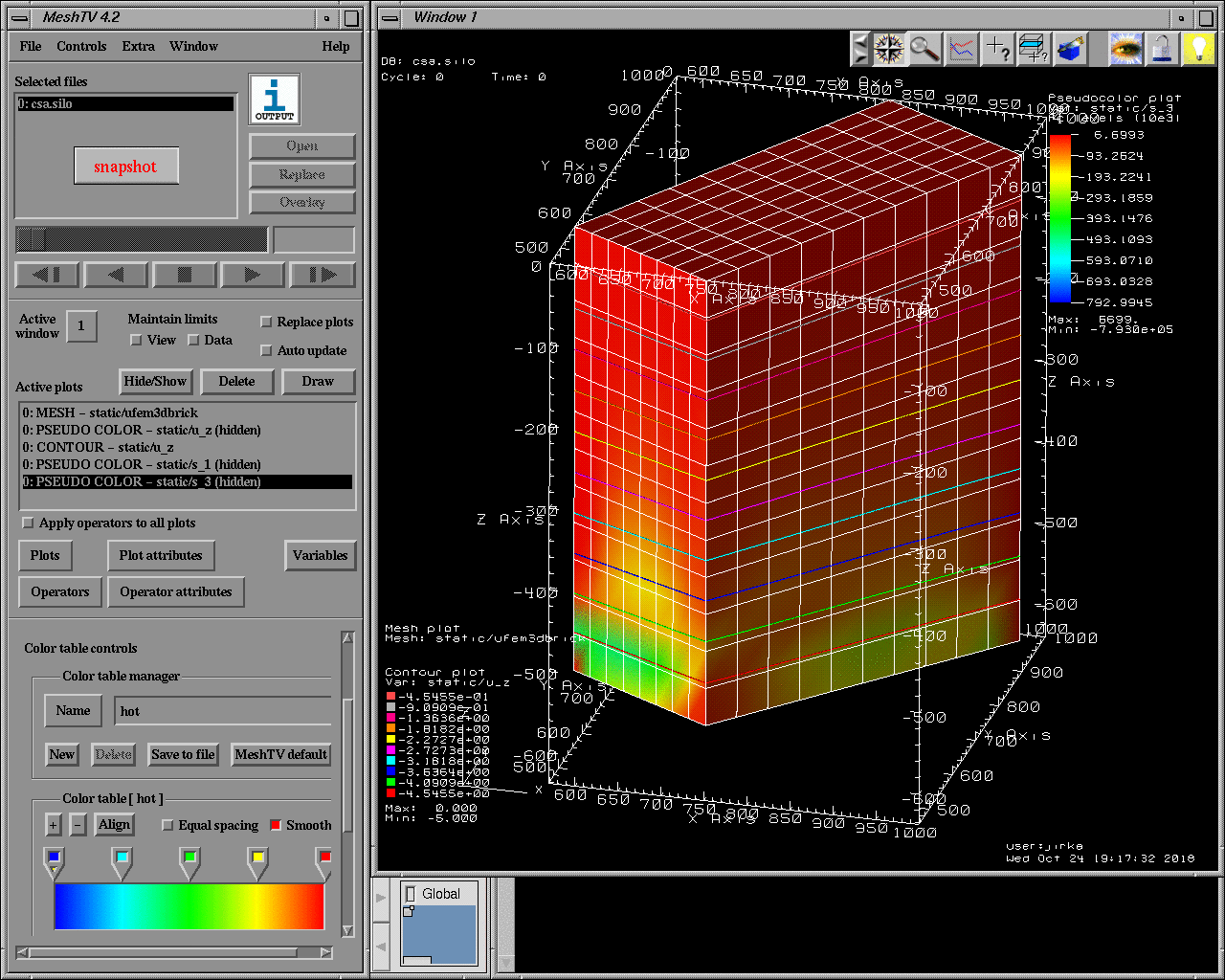Select the compass navigate tool
This screenshot has height=980, width=1225.
click(x=888, y=49)
